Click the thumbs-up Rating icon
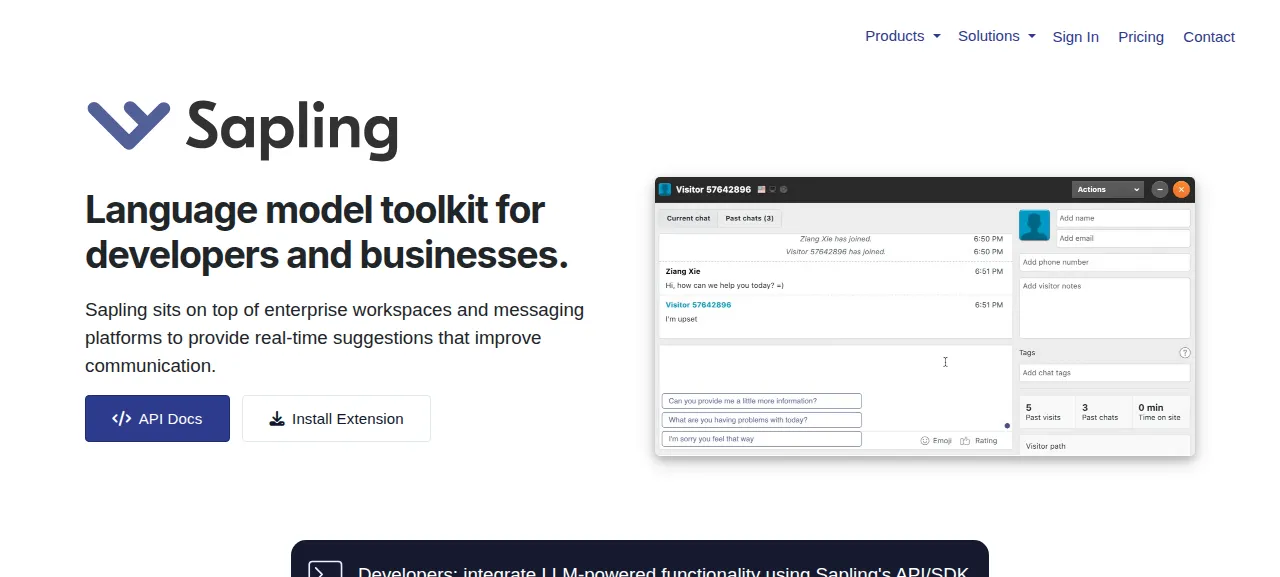Screen dimensions: 1280x577 (965, 440)
